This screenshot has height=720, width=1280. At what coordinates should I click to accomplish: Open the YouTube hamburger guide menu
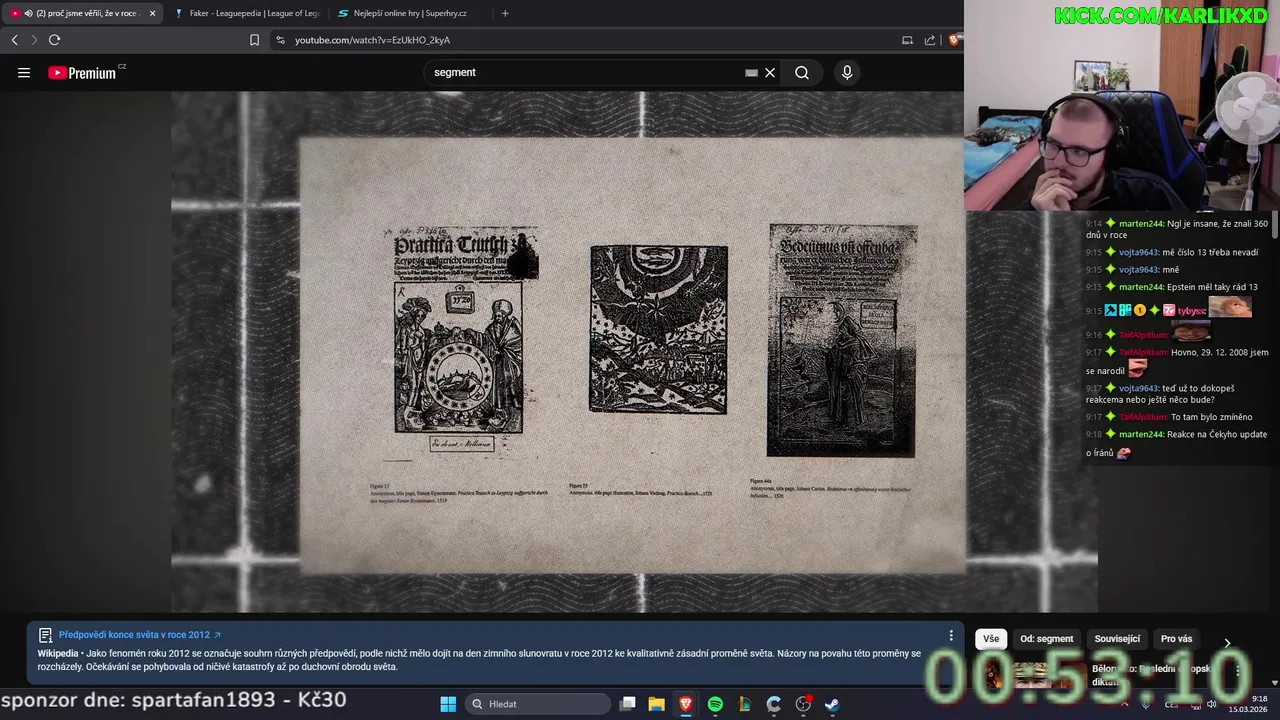coord(24,73)
